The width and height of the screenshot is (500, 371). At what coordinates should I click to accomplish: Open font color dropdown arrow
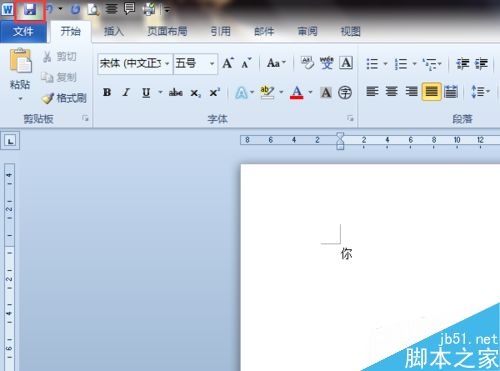[310, 92]
